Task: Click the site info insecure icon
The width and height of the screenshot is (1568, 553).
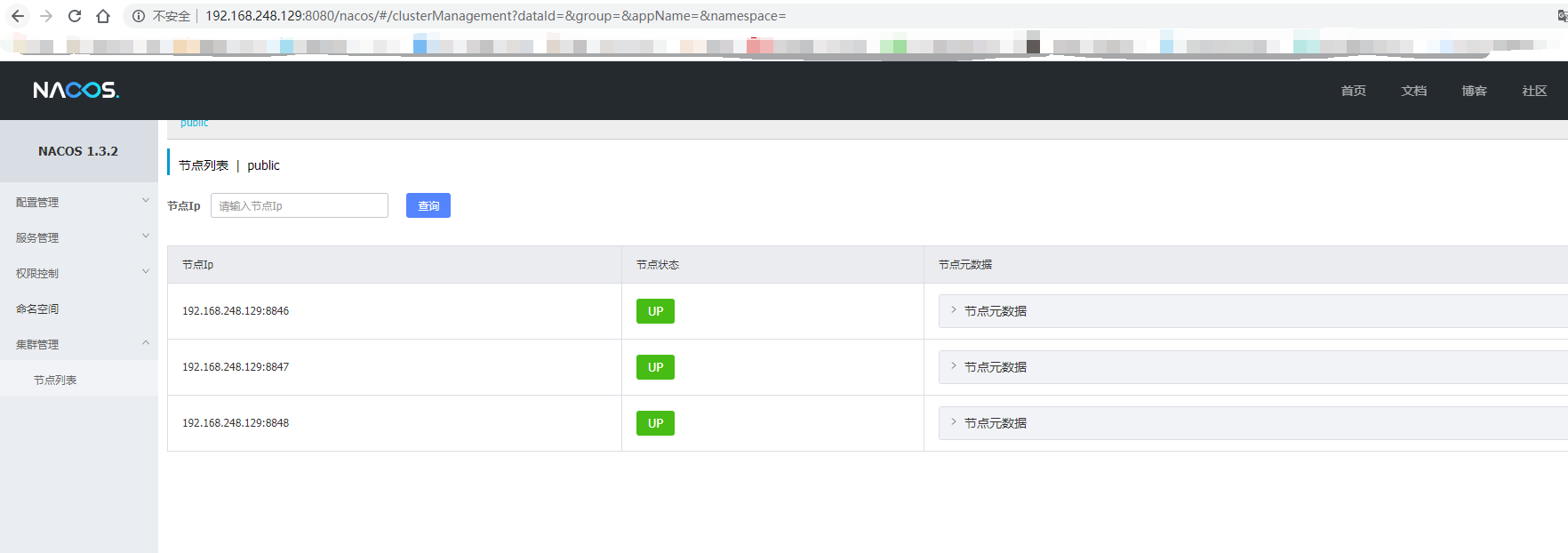Action: pyautogui.click(x=139, y=16)
